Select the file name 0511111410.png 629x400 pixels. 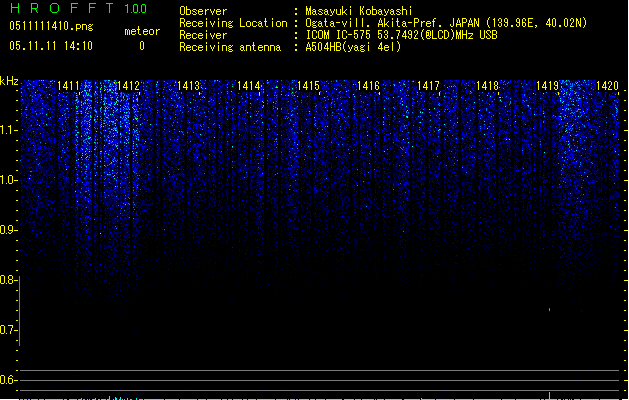tap(51, 26)
